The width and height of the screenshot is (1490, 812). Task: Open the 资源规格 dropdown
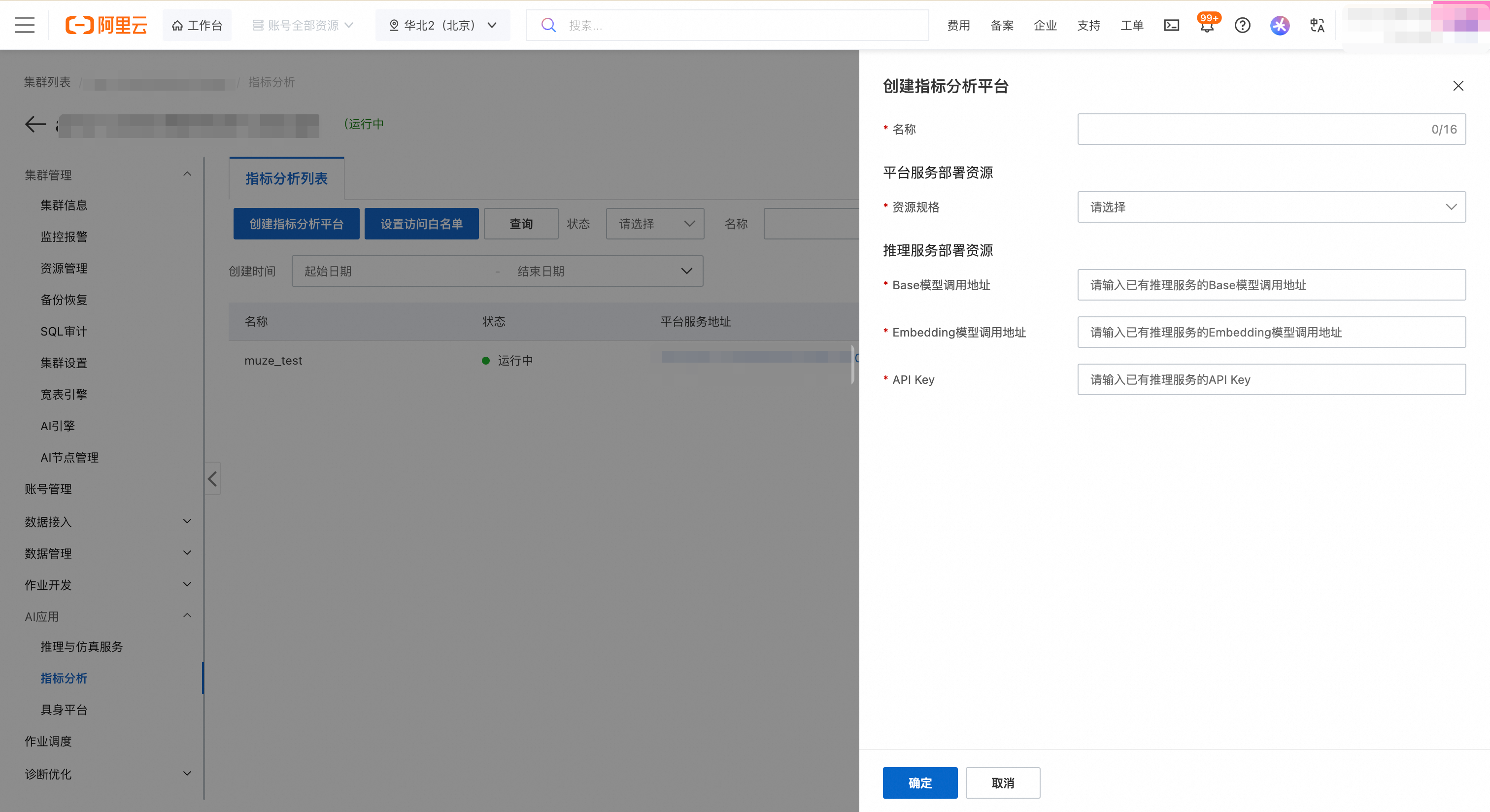[1271, 207]
